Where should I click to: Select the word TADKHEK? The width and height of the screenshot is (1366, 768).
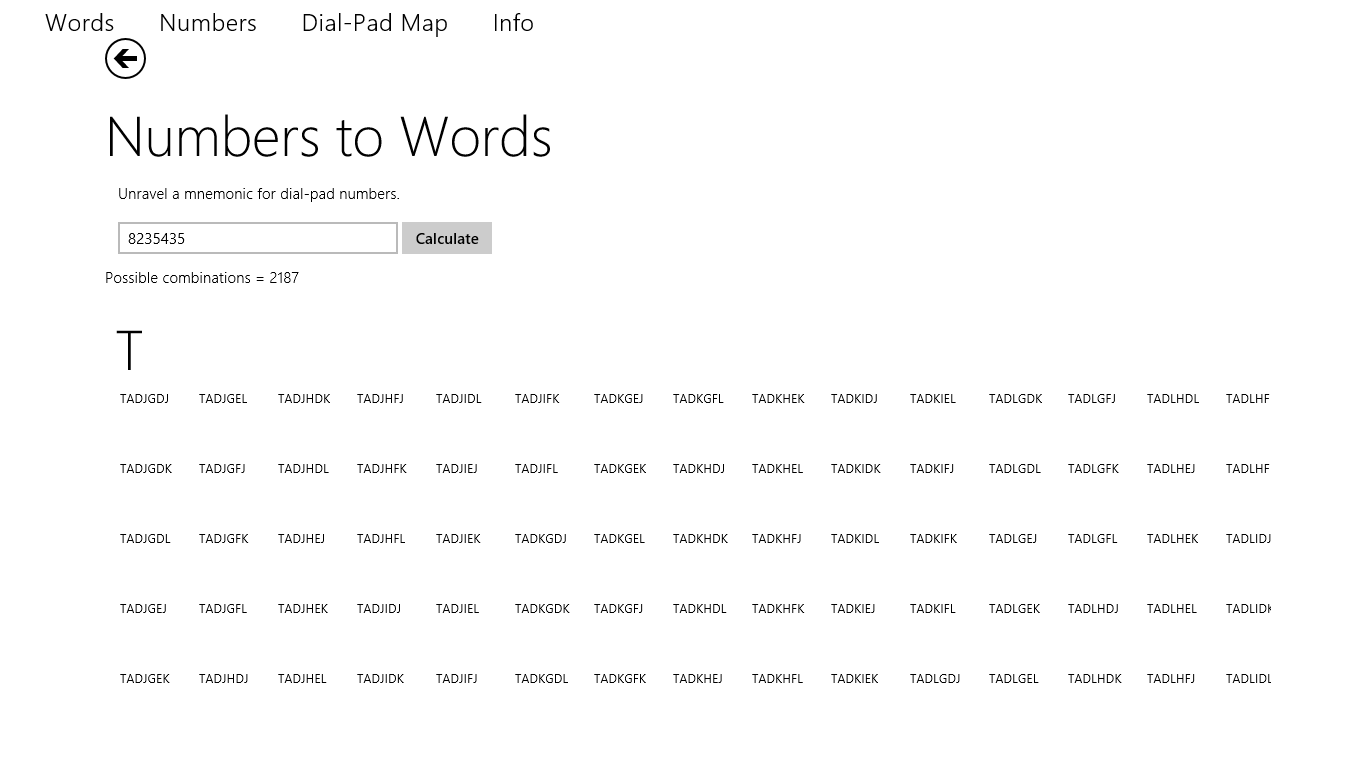[x=778, y=399]
